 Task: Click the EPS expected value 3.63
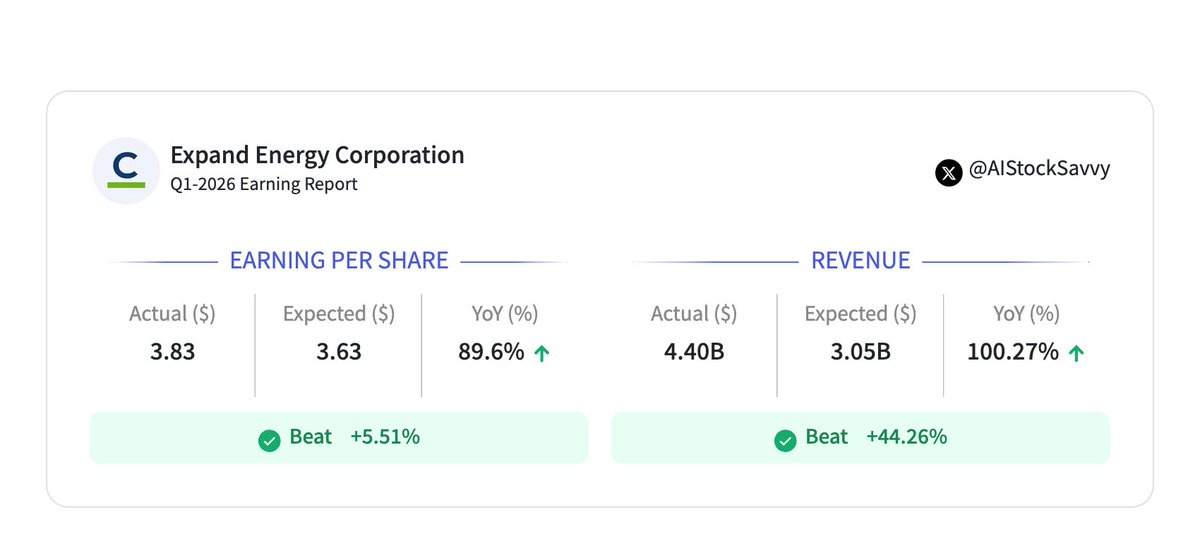339,352
